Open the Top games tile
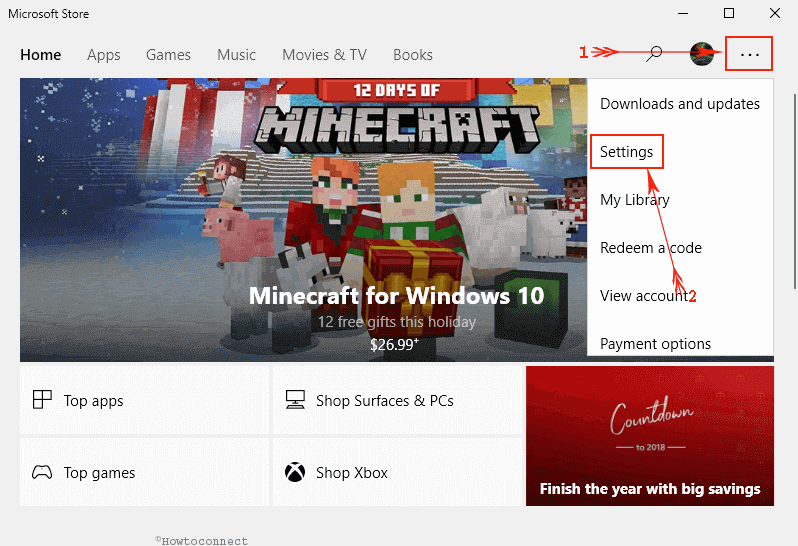This screenshot has width=798, height=546. pos(144,472)
